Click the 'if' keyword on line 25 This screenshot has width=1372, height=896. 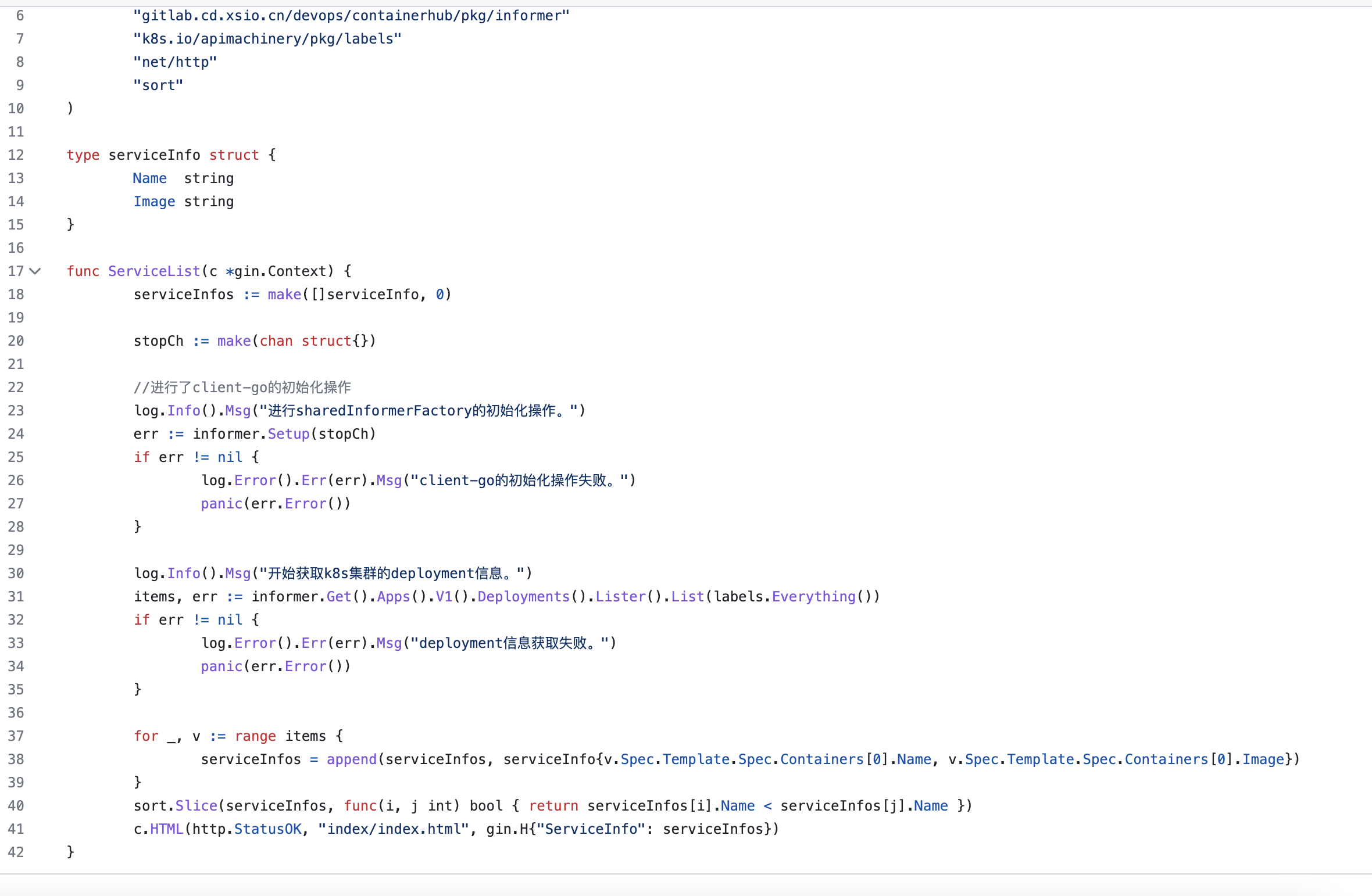point(141,457)
